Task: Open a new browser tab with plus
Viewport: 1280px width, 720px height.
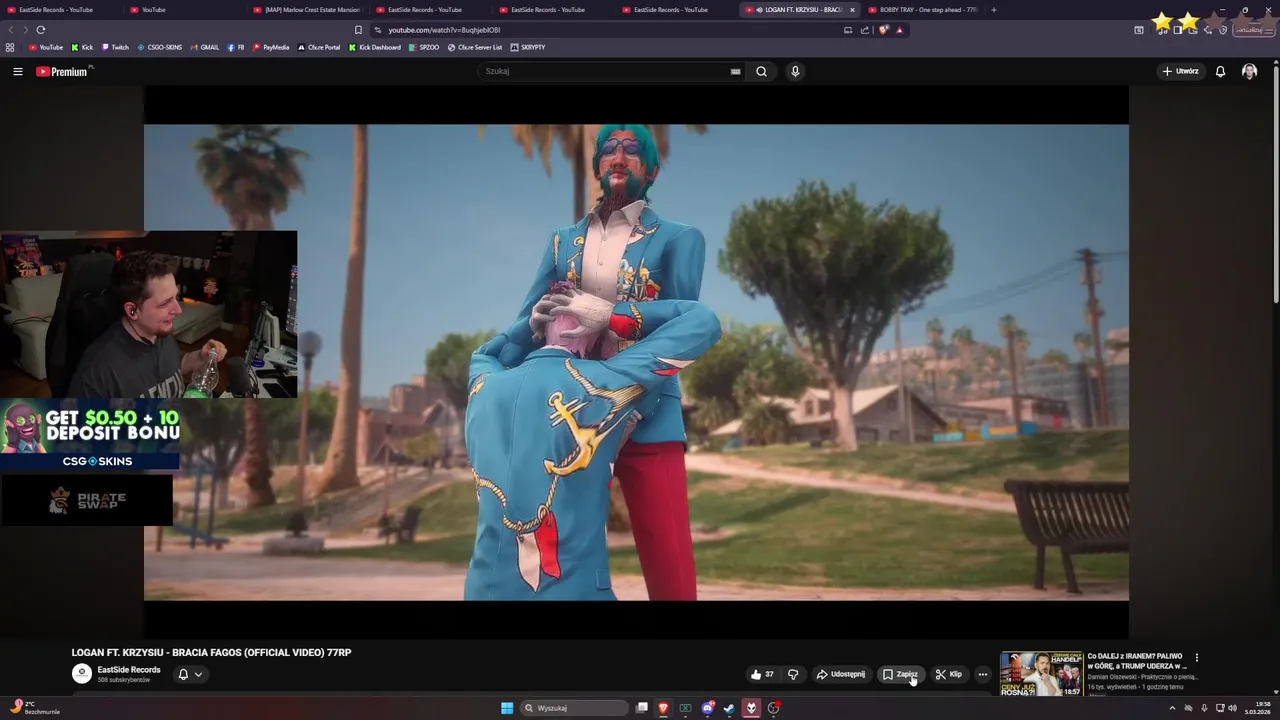Action: (993, 10)
